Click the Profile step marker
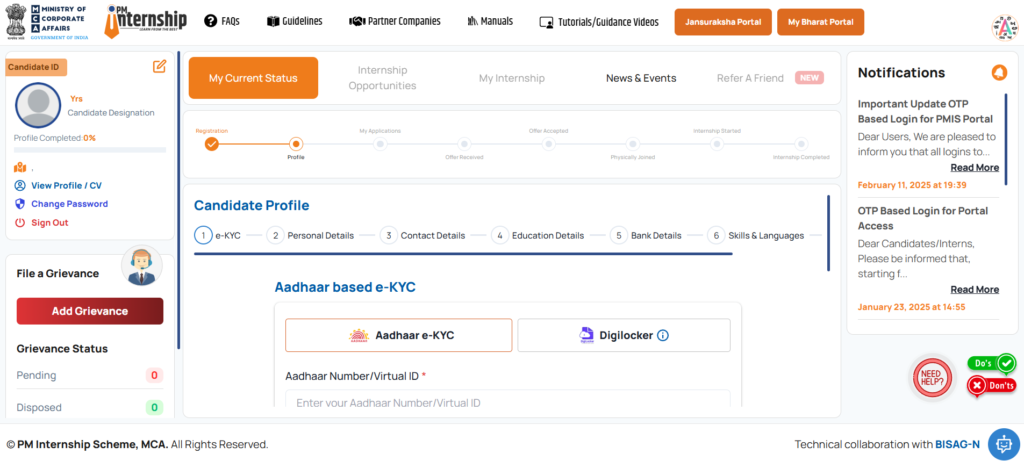Viewport: 1024px width, 461px height. tap(296, 144)
